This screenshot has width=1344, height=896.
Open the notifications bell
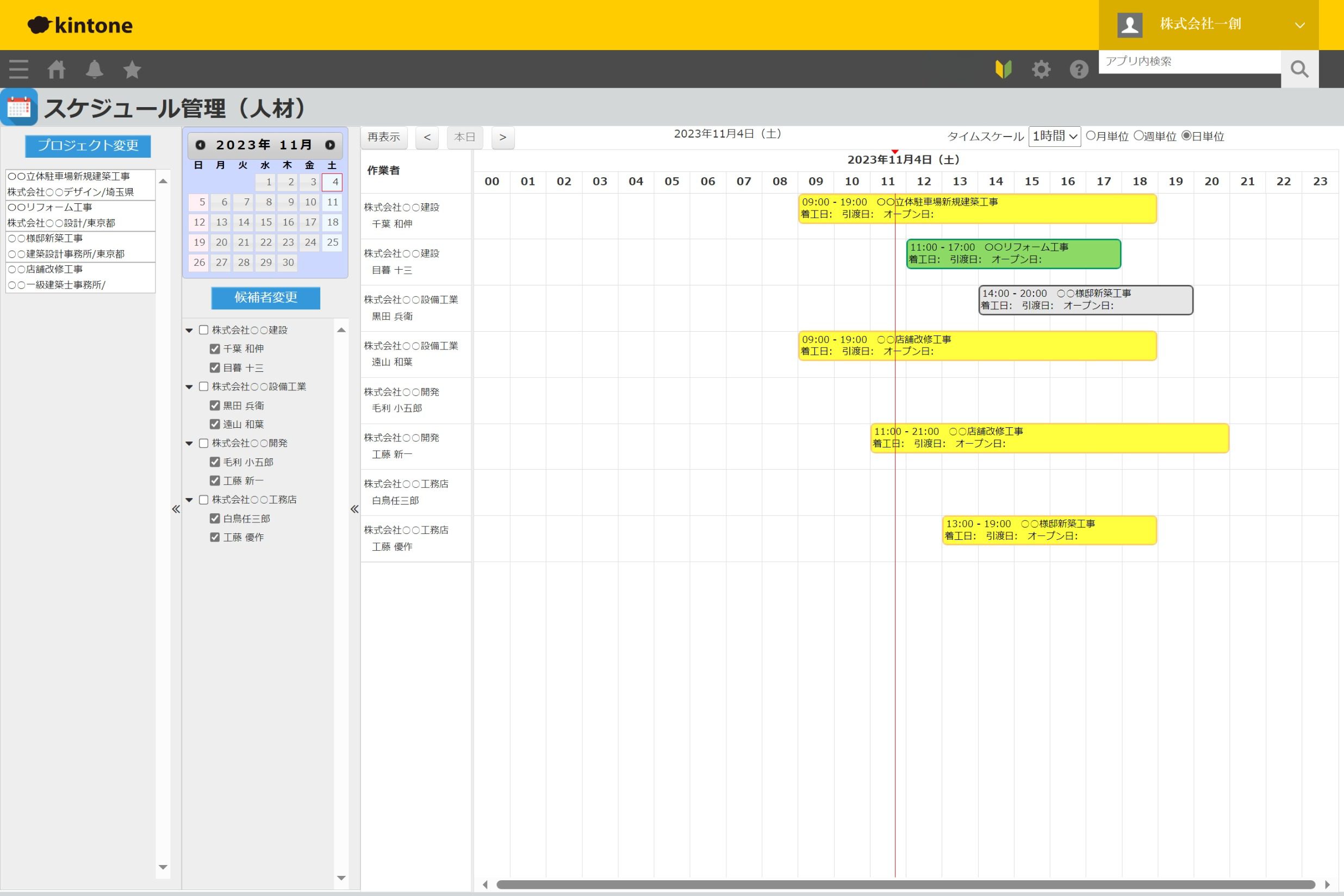(x=94, y=69)
